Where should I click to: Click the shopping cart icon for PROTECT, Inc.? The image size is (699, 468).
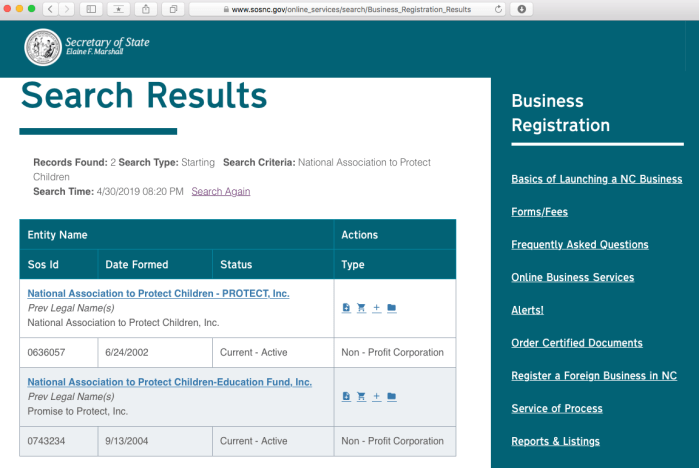pos(361,308)
